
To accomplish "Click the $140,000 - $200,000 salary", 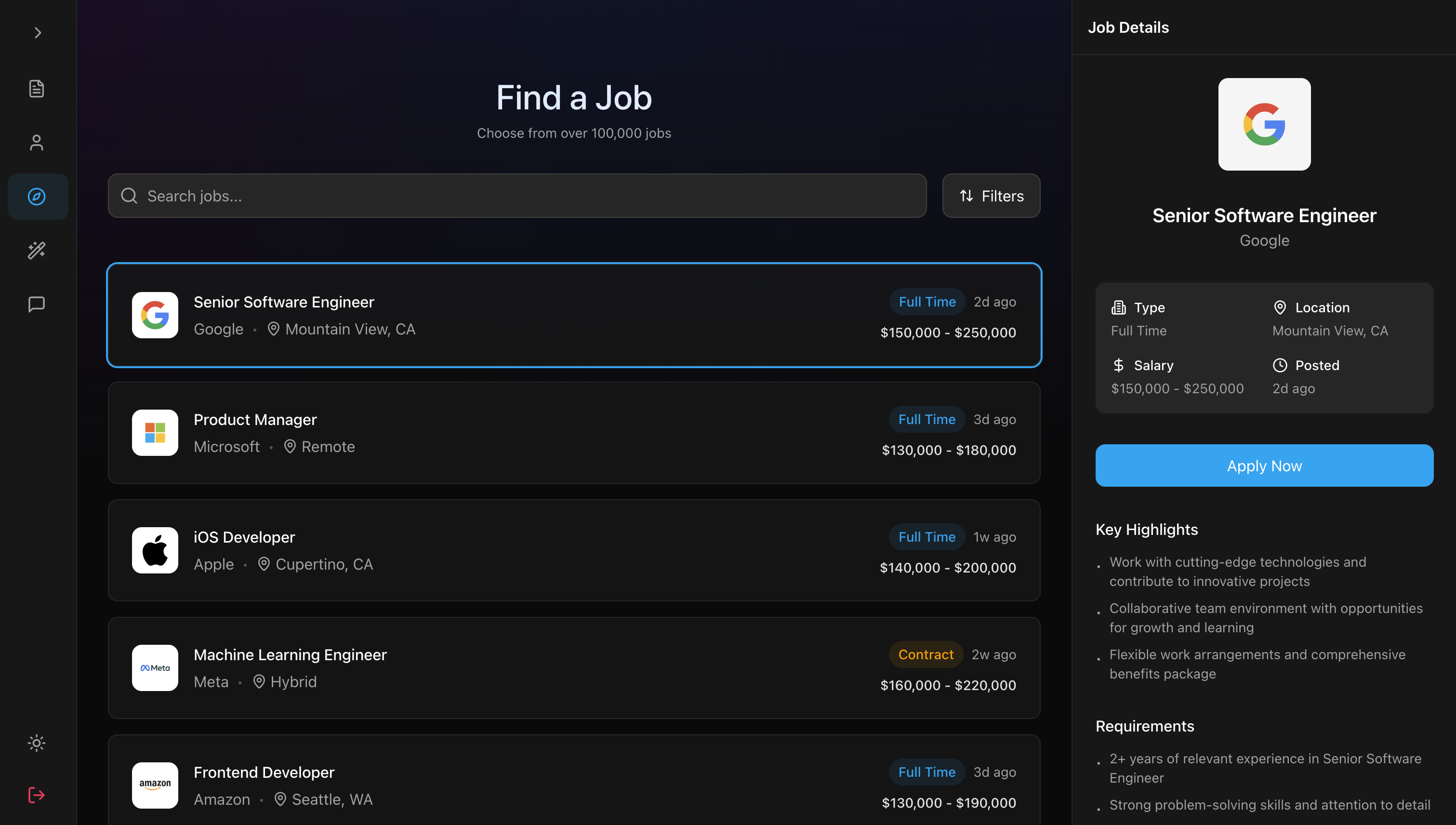I will click(948, 568).
